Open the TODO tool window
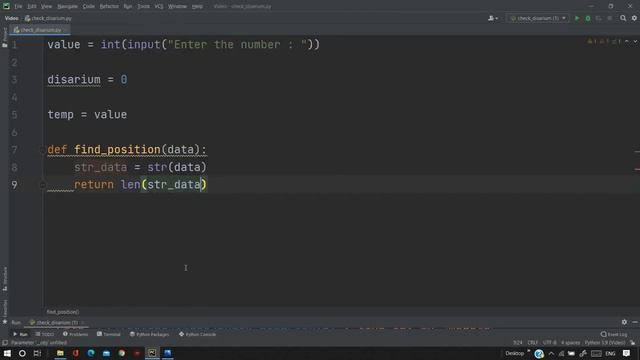The height and width of the screenshot is (360, 640). click(44, 334)
